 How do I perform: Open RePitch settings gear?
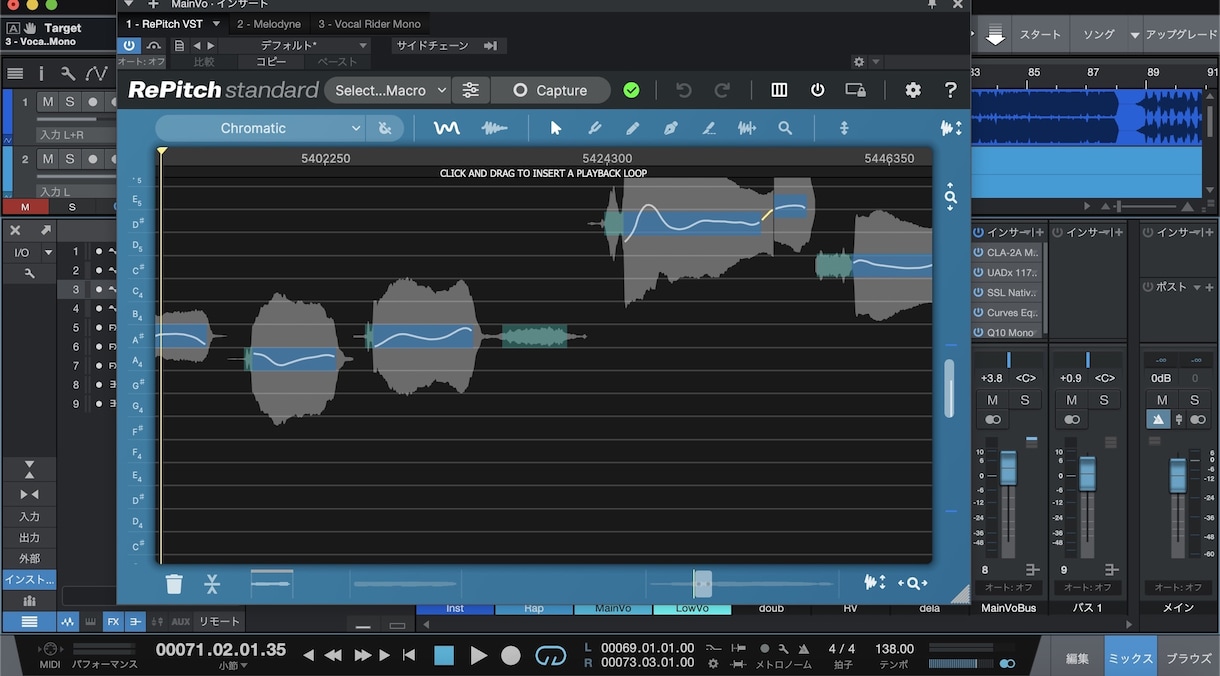(x=912, y=90)
